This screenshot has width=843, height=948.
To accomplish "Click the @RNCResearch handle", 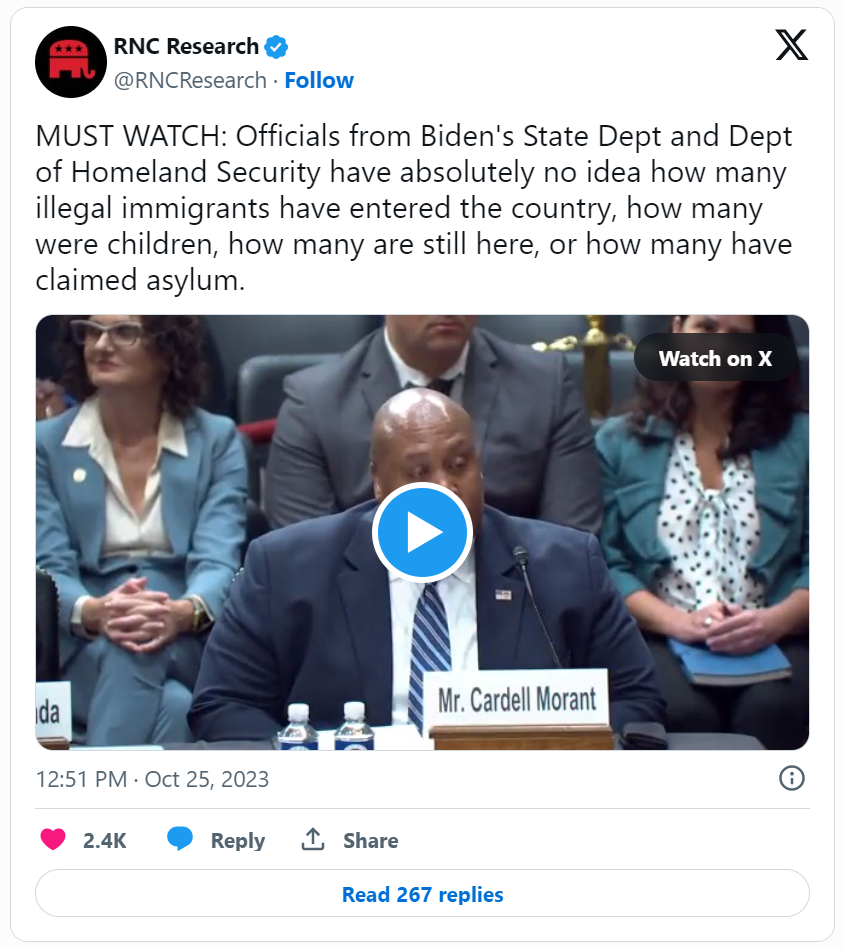I will [190, 80].
